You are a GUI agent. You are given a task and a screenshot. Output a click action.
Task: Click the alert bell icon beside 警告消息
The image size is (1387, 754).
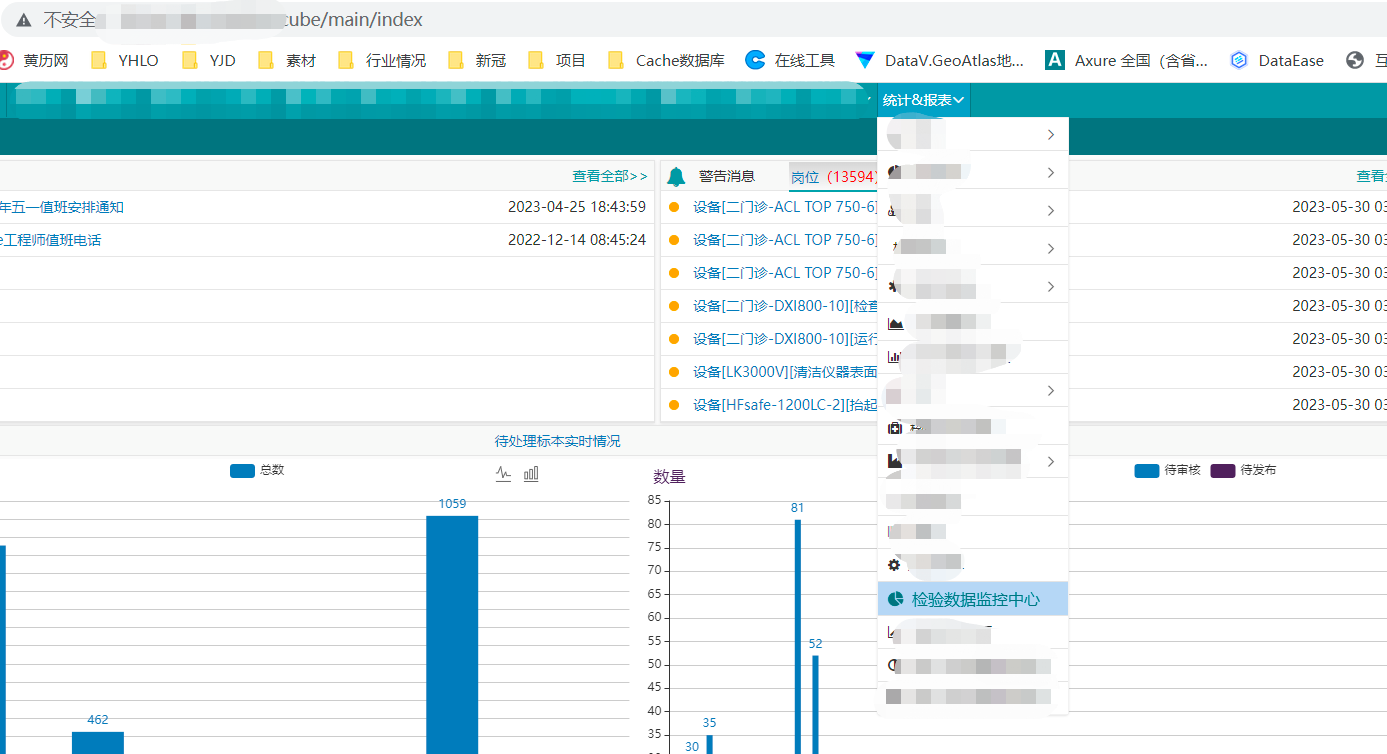coord(677,177)
